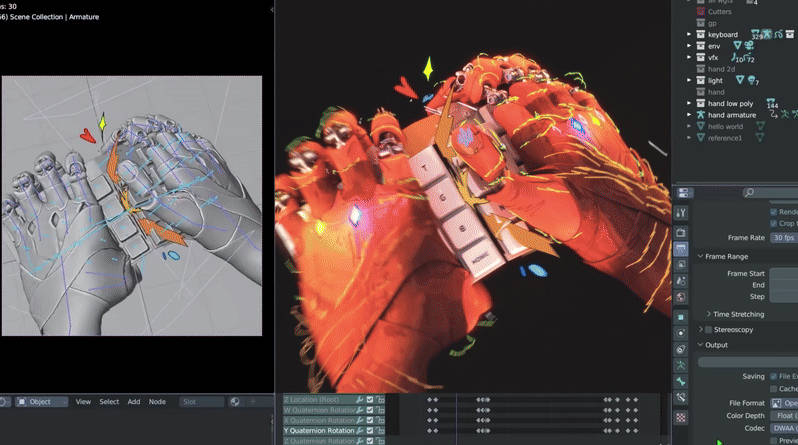Expand the Time Stretching panel
The width and height of the screenshot is (798, 445).
pos(708,314)
